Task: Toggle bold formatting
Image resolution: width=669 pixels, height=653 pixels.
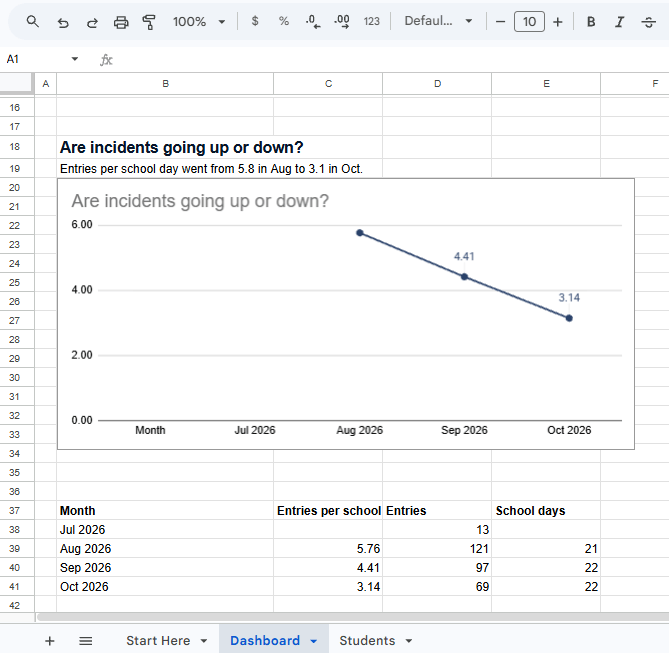Action: 590,21
